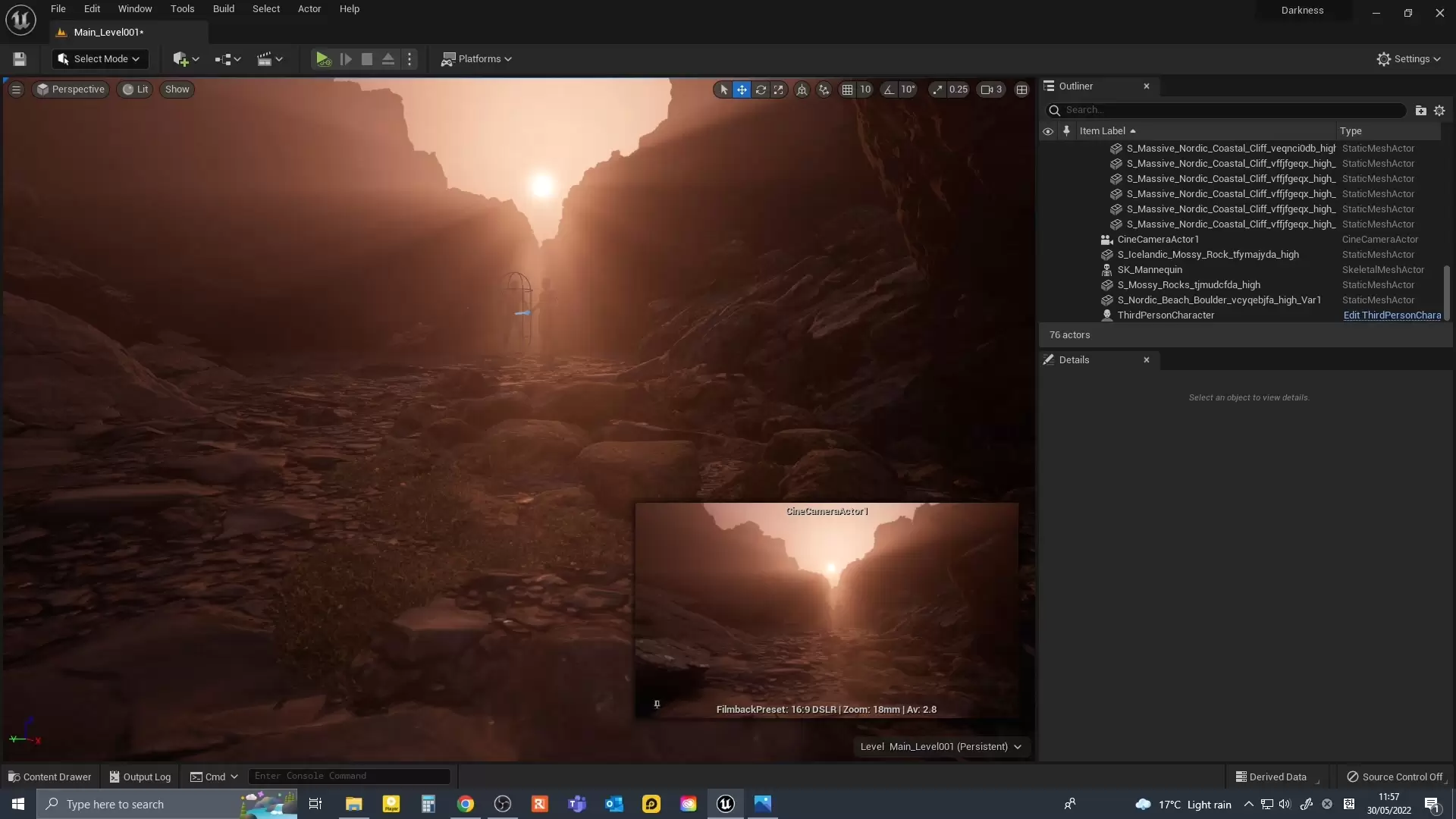Screen dimensions: 1456x819
Task: Open the Actor menu
Action: coord(309,9)
